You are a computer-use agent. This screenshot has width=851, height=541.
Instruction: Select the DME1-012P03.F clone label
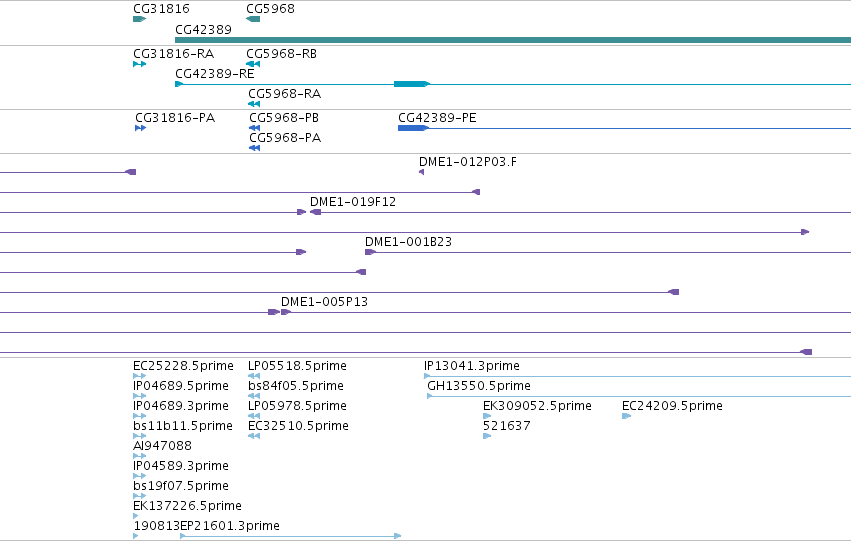tap(468, 162)
